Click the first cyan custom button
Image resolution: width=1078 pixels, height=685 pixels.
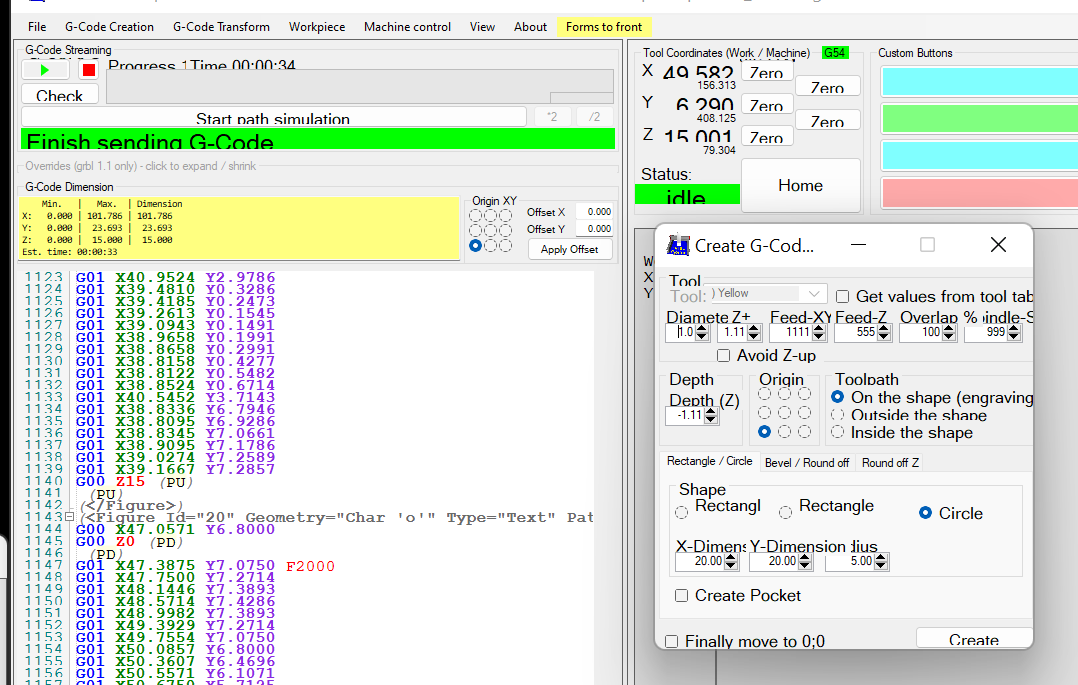coord(977,81)
